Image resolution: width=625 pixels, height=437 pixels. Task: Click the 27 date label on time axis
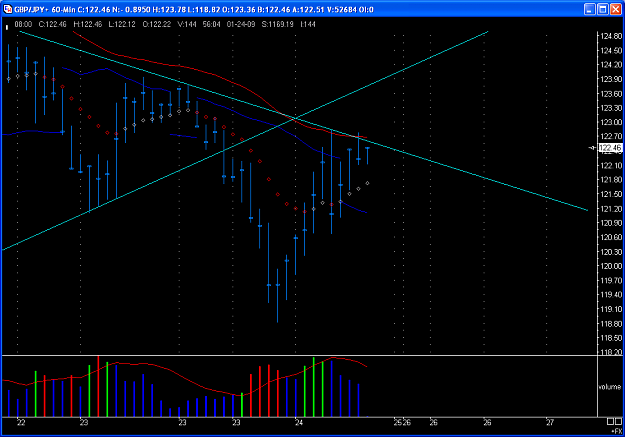[x=550, y=423]
